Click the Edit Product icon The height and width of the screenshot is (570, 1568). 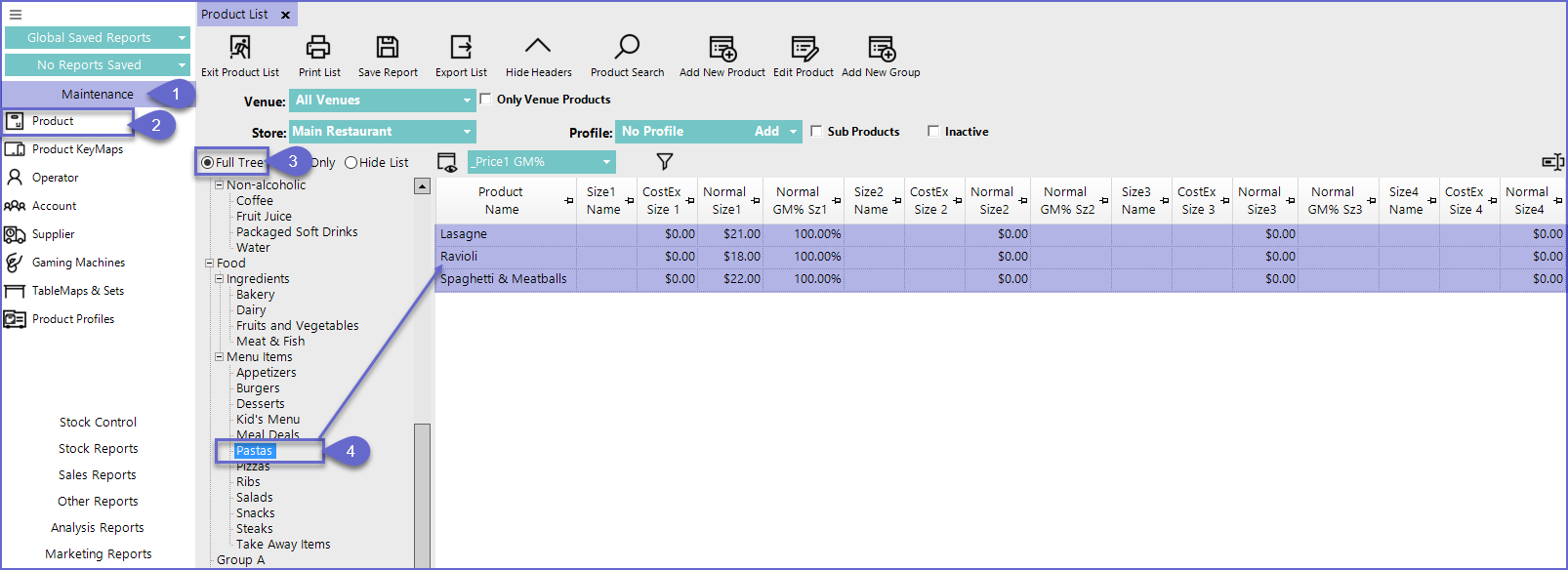pyautogui.click(x=804, y=48)
